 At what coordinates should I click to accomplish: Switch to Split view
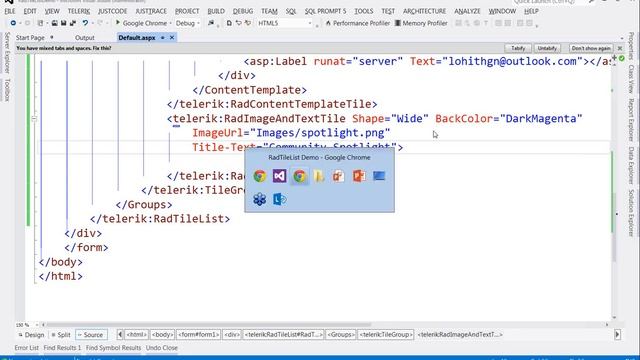click(x=61, y=335)
